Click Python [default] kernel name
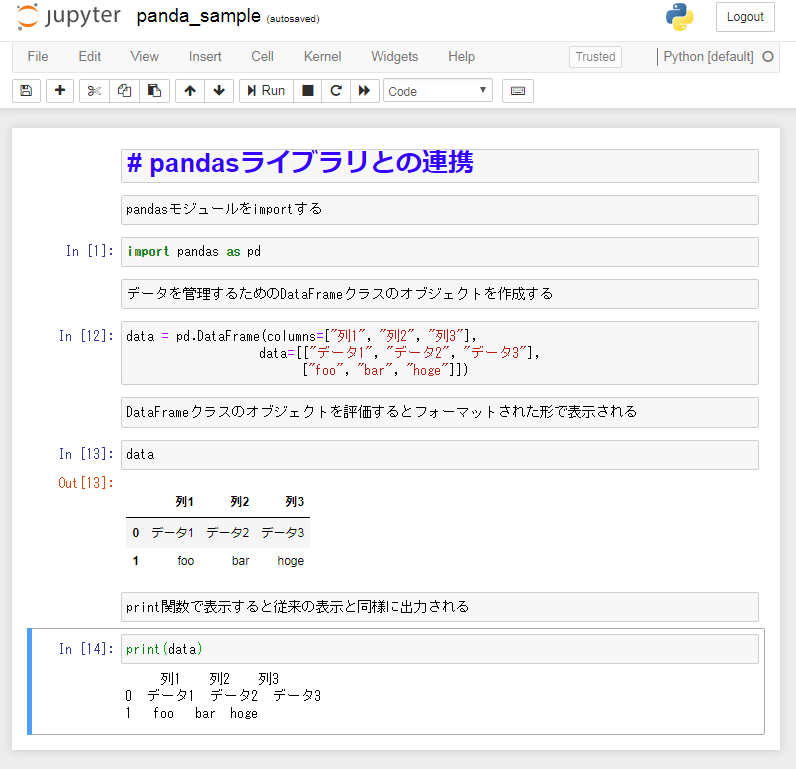796x769 pixels. (x=708, y=57)
